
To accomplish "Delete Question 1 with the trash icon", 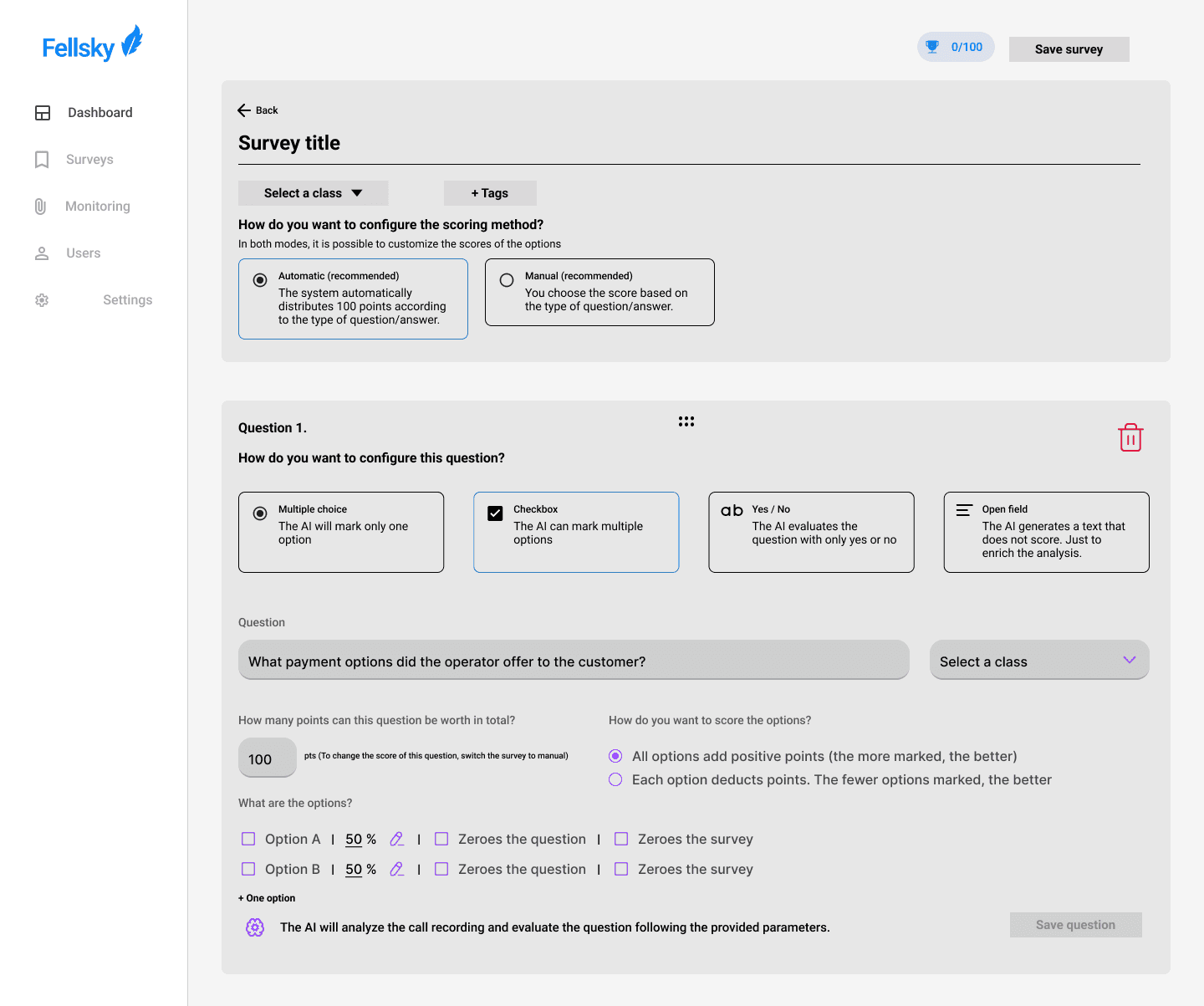I will (1130, 437).
